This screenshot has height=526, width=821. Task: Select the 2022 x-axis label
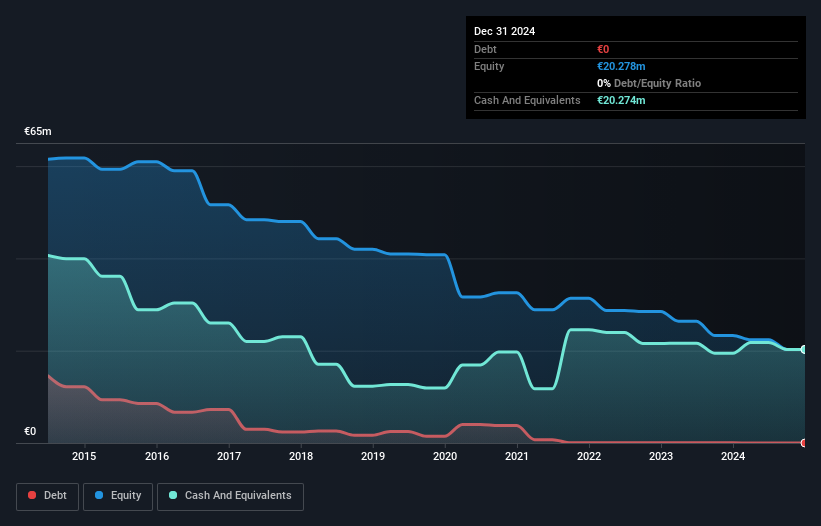click(589, 456)
